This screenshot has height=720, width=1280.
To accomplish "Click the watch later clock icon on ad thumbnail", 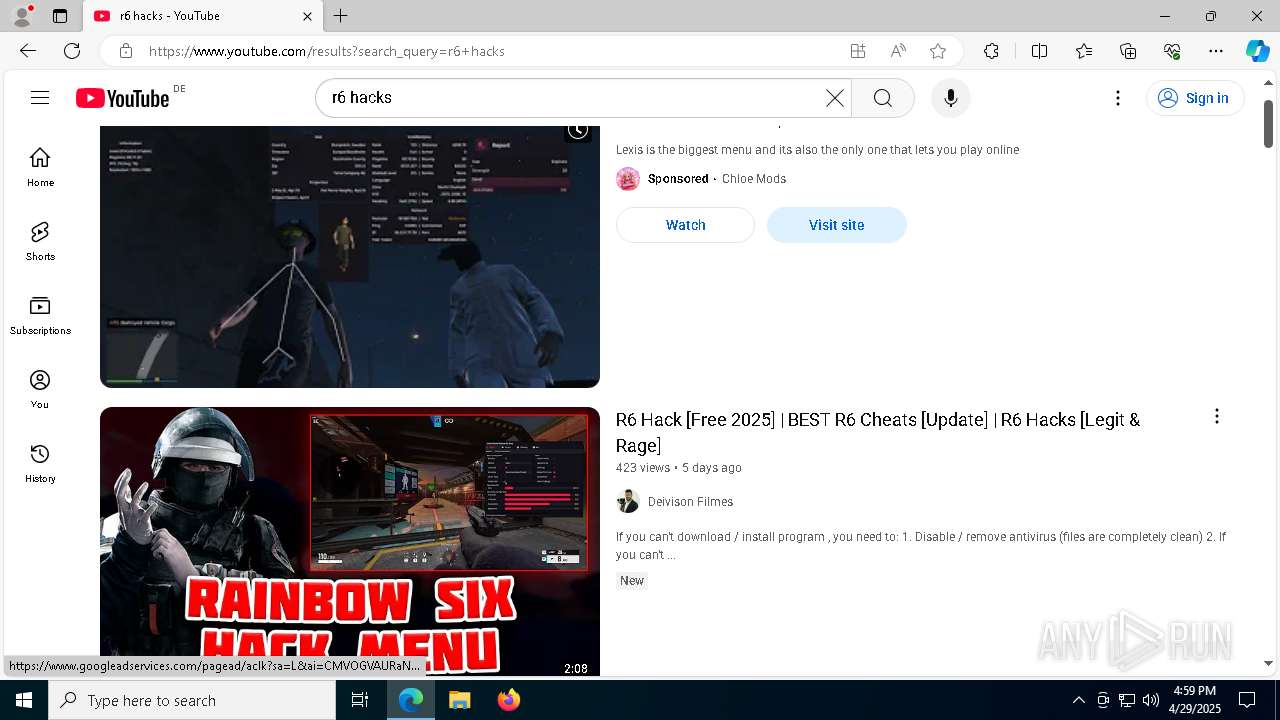I will [578, 130].
